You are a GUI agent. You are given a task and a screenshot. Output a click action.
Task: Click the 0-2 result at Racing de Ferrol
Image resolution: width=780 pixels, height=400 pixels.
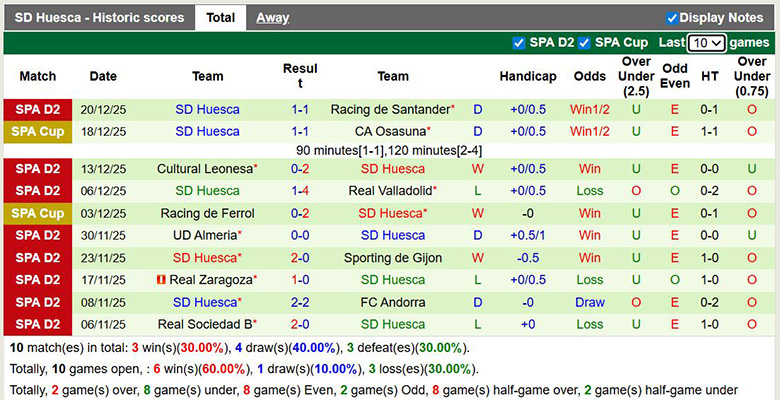pos(300,213)
